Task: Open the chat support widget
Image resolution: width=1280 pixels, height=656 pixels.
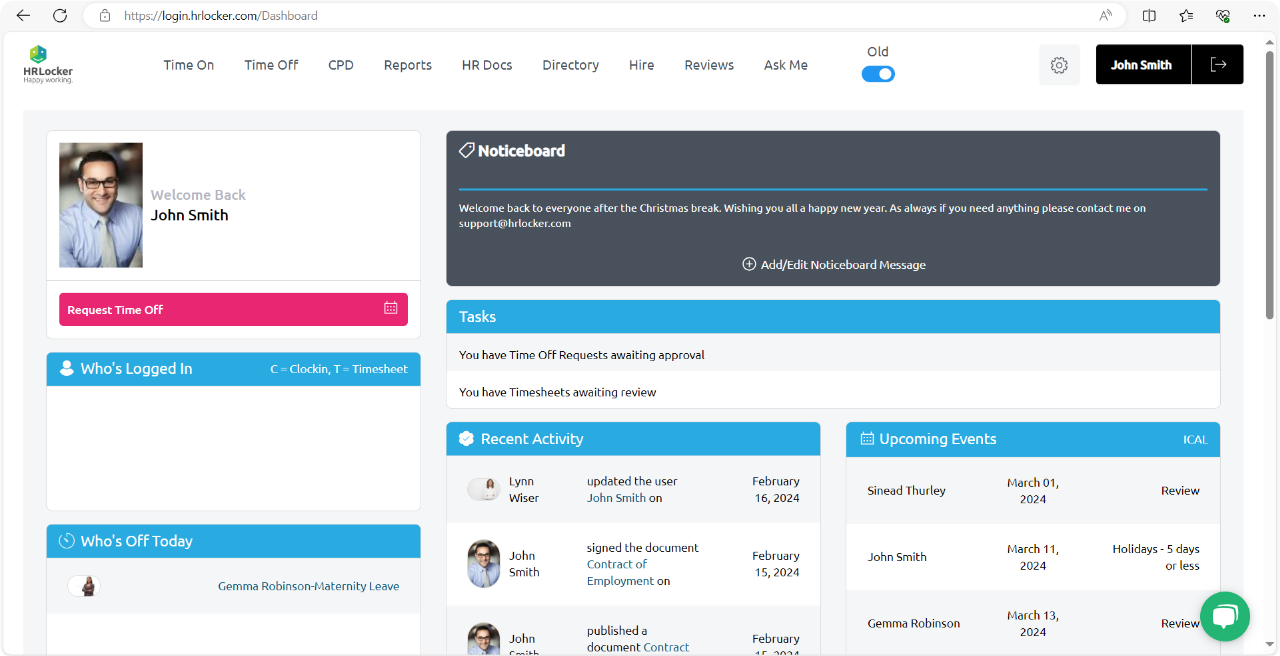Action: 1225,617
